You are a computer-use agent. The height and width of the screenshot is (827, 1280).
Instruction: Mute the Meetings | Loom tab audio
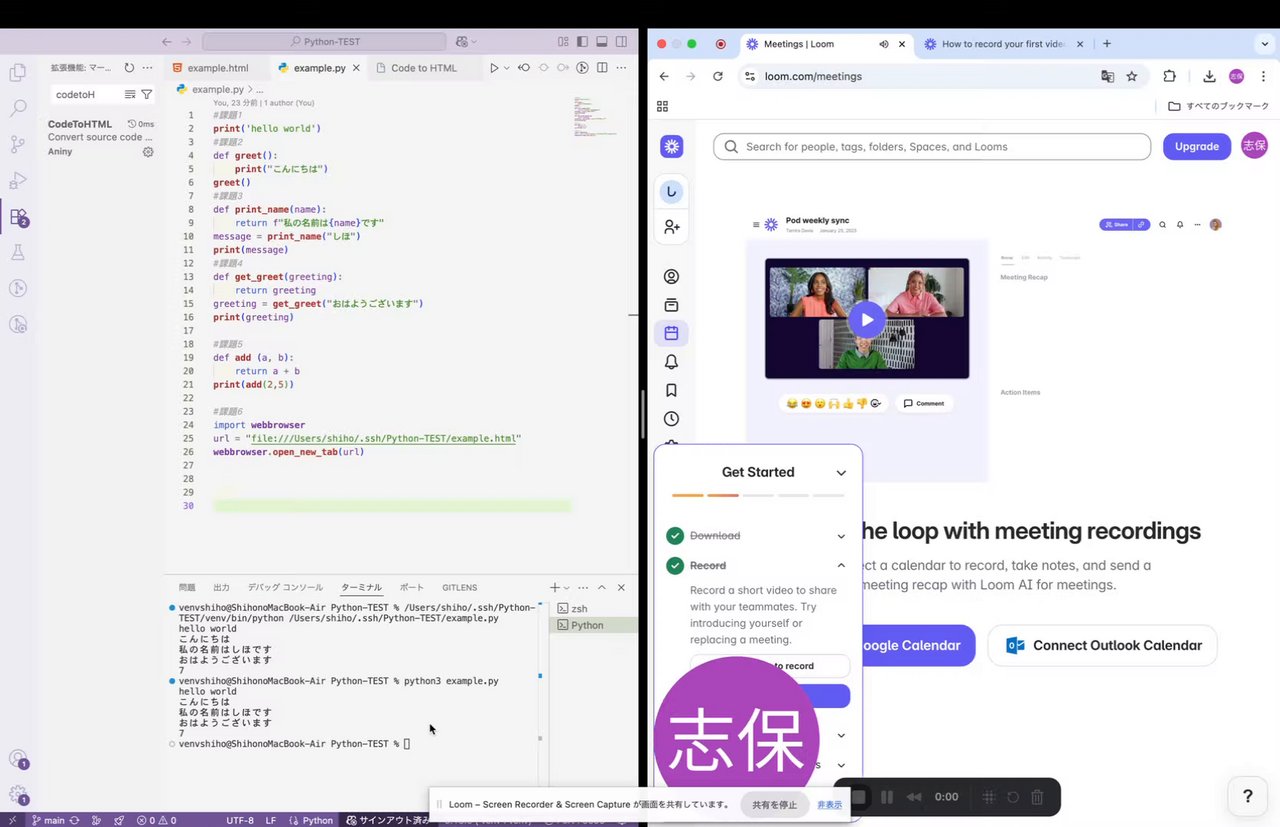click(x=884, y=44)
